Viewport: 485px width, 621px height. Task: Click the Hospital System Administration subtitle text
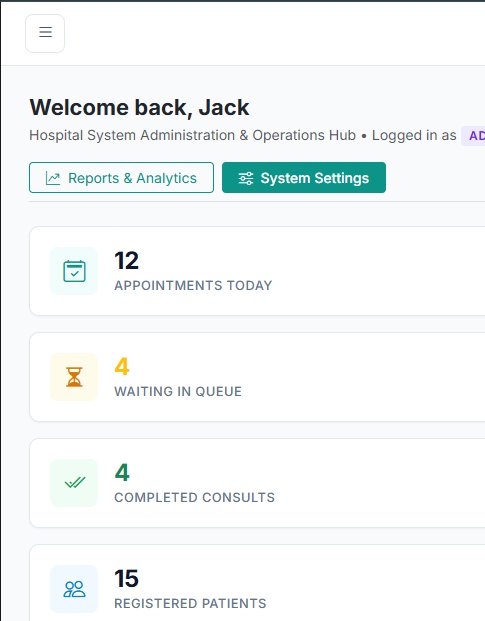point(192,135)
